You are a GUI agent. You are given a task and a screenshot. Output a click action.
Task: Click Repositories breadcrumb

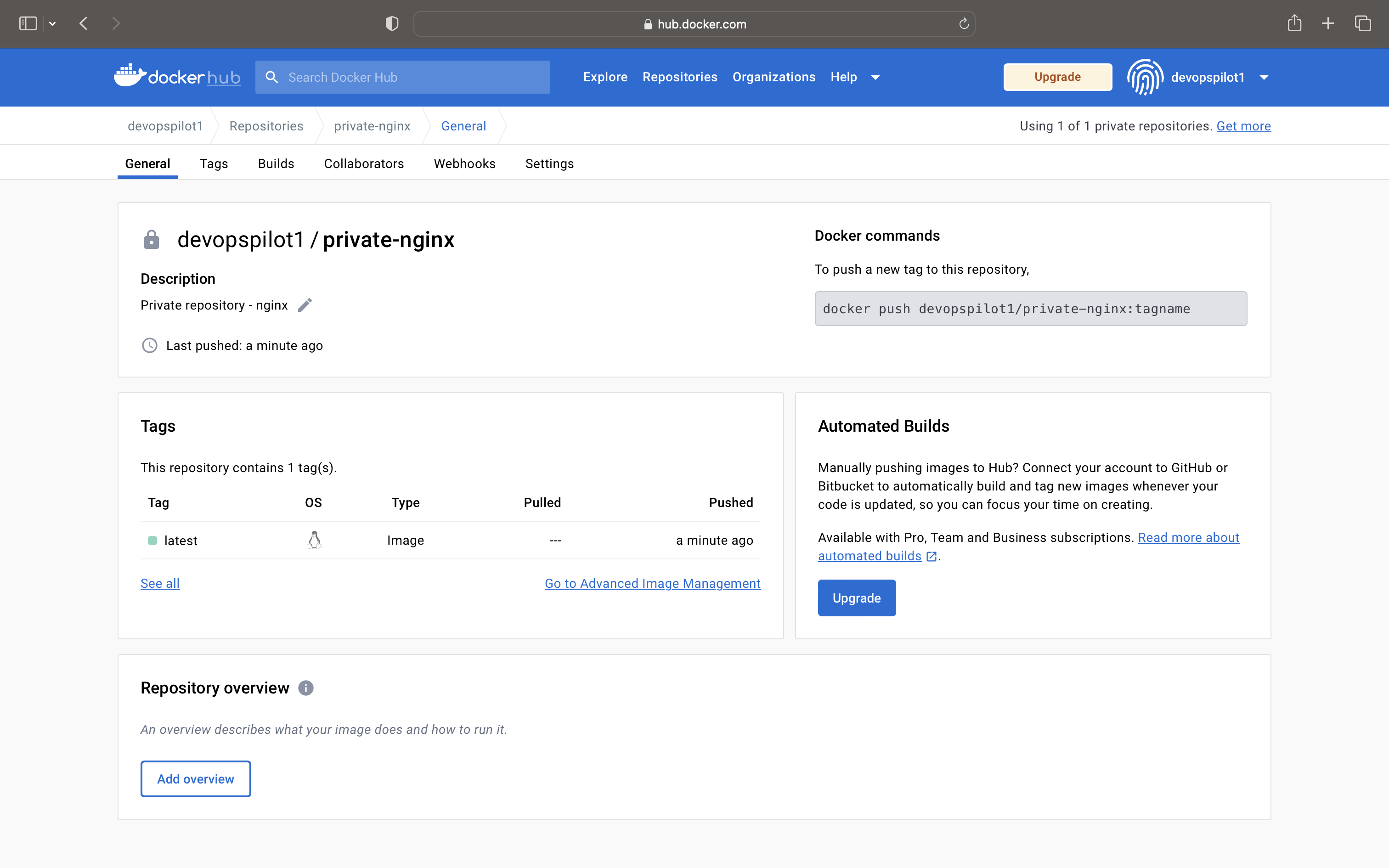pyautogui.click(x=266, y=126)
